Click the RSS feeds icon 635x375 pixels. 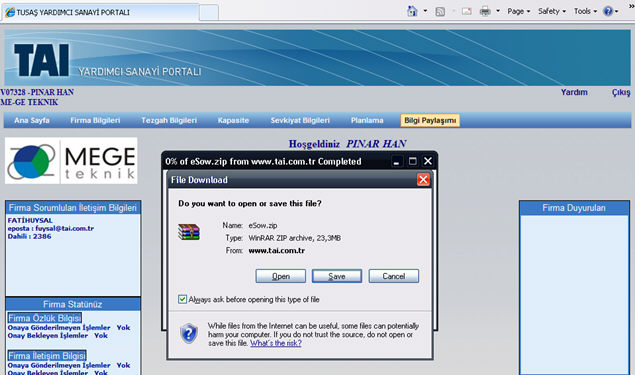click(440, 11)
